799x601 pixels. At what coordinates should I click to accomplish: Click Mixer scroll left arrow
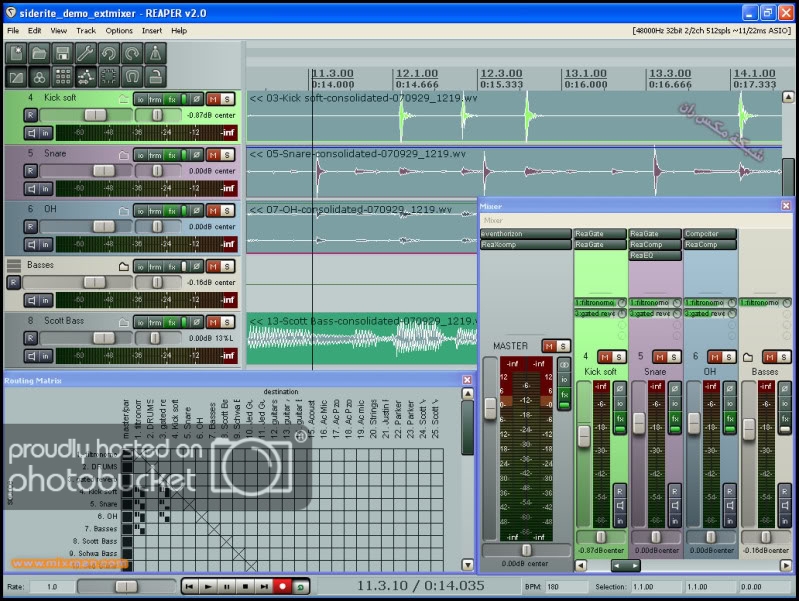click(x=581, y=565)
